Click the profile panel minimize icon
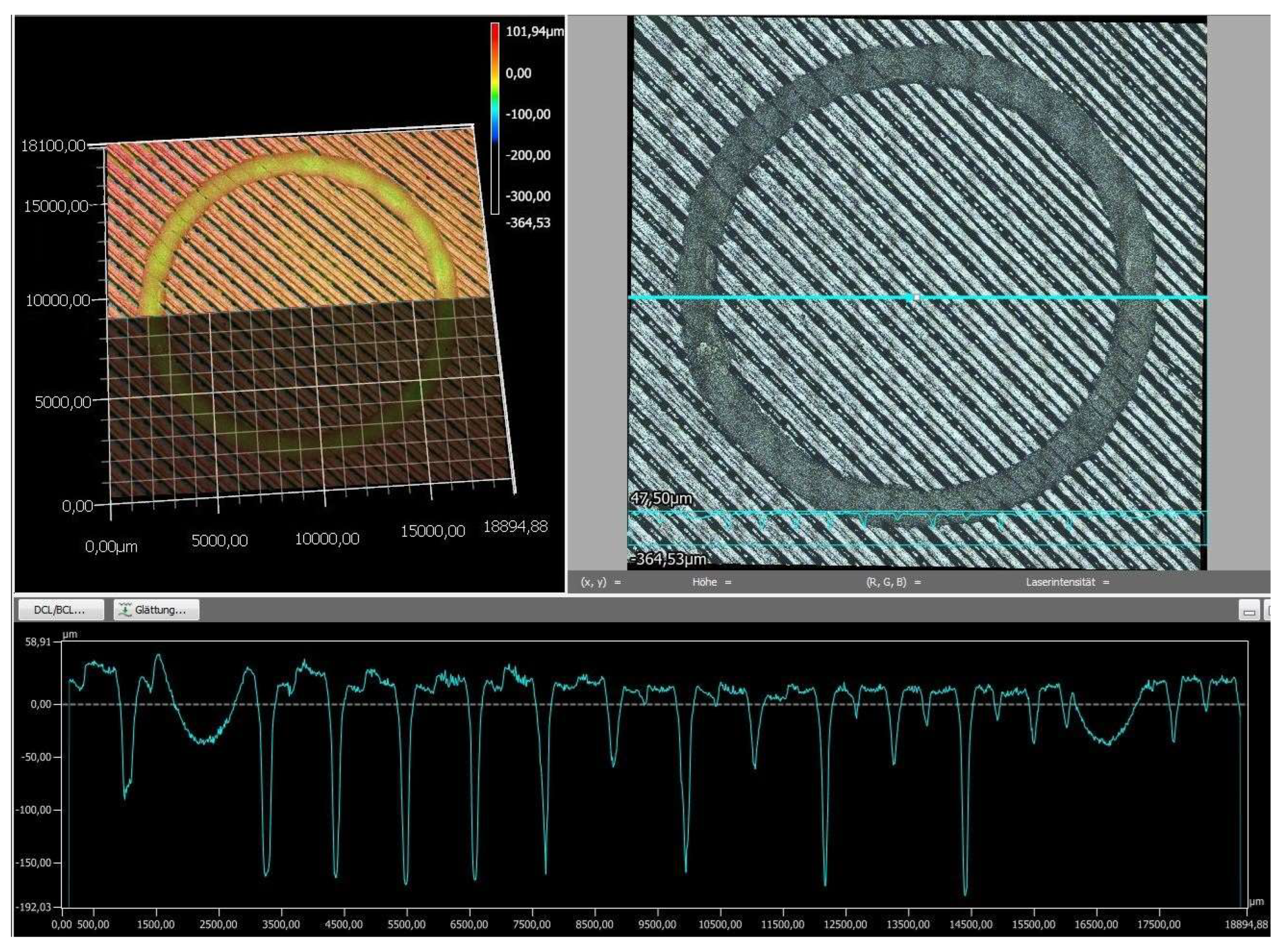 click(x=1249, y=611)
